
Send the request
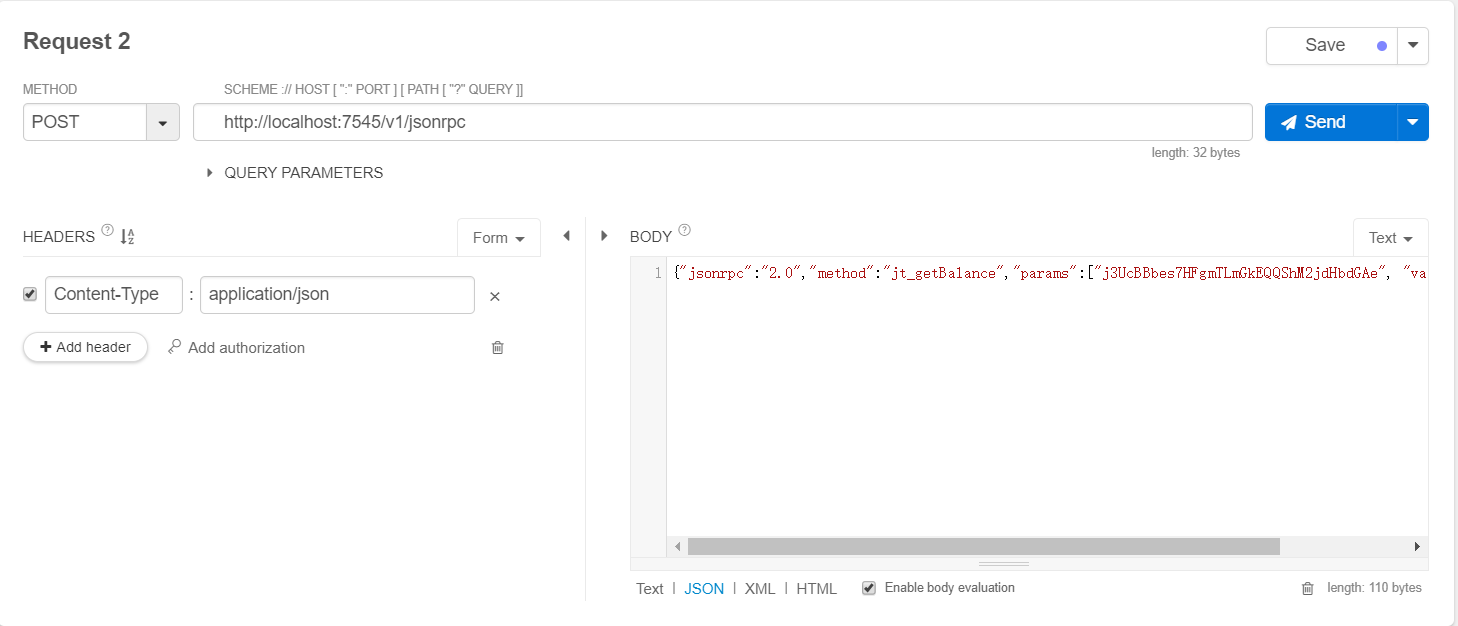click(1331, 122)
